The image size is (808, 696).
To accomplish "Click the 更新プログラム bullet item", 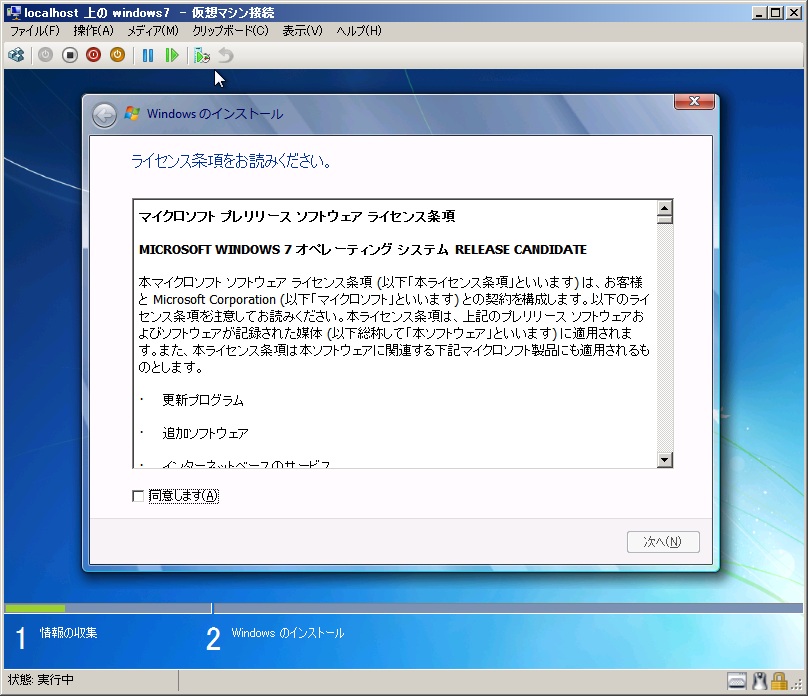I will [x=203, y=400].
